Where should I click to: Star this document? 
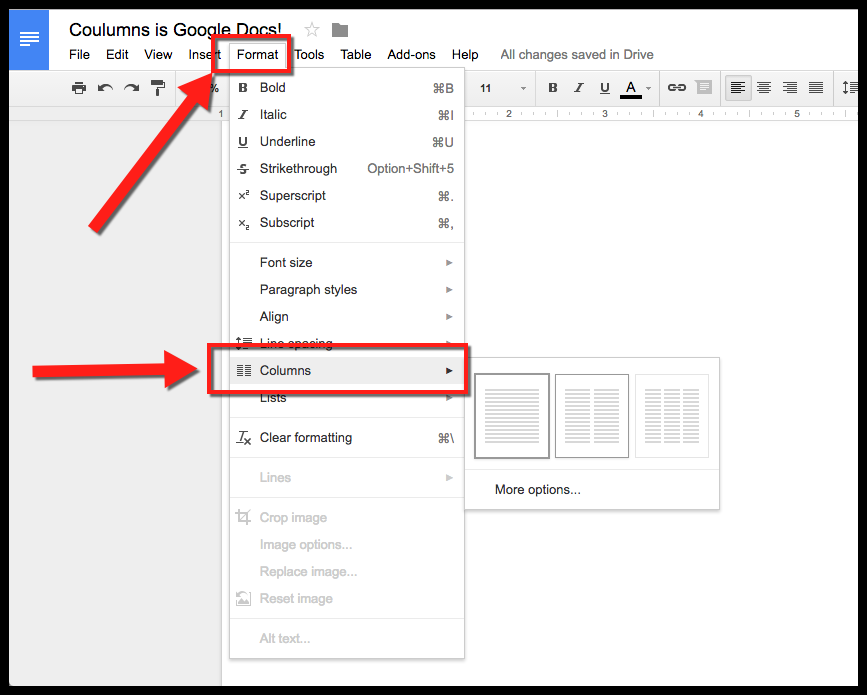coord(312,29)
